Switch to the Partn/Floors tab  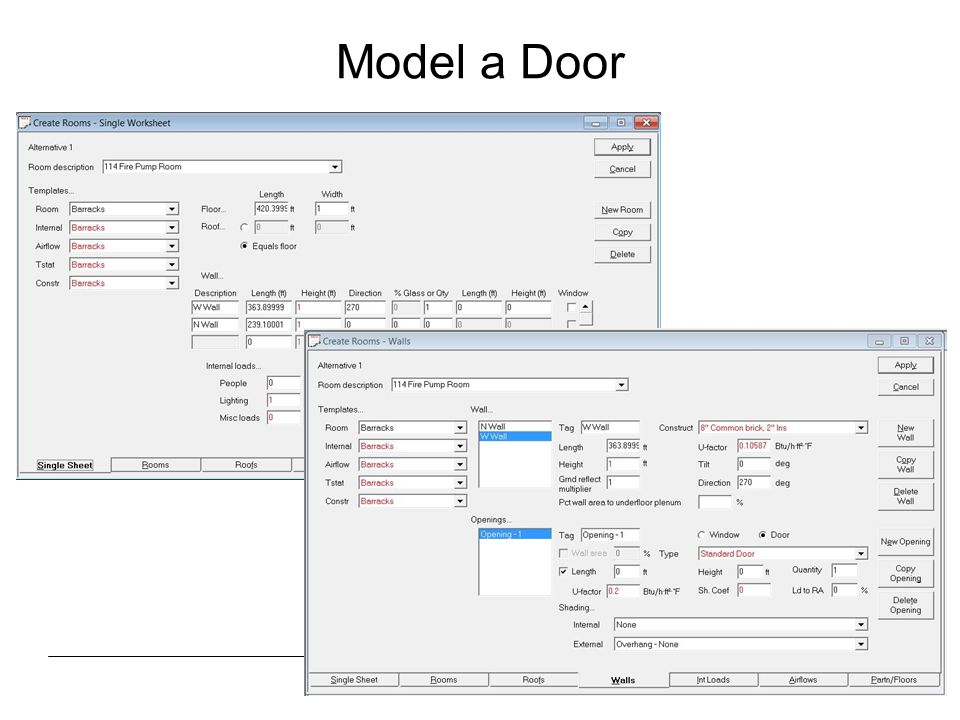[894, 680]
